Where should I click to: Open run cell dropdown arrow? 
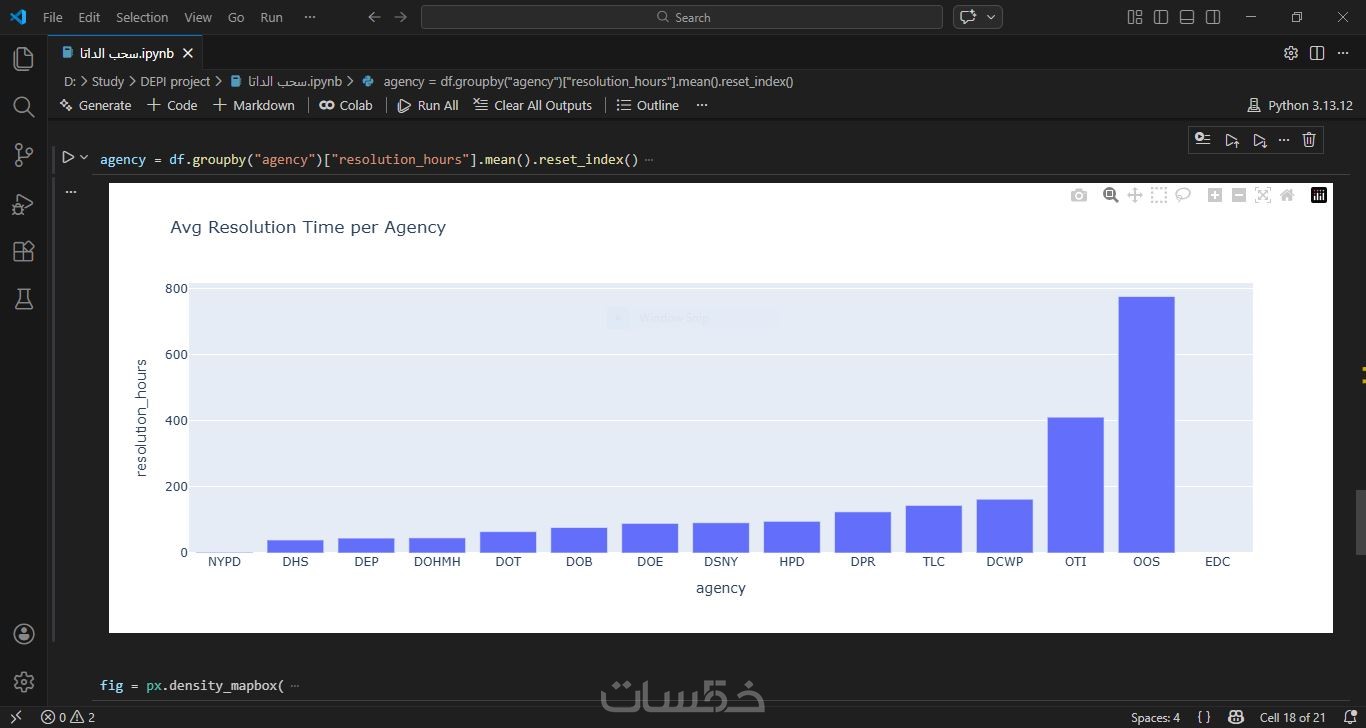click(x=84, y=157)
